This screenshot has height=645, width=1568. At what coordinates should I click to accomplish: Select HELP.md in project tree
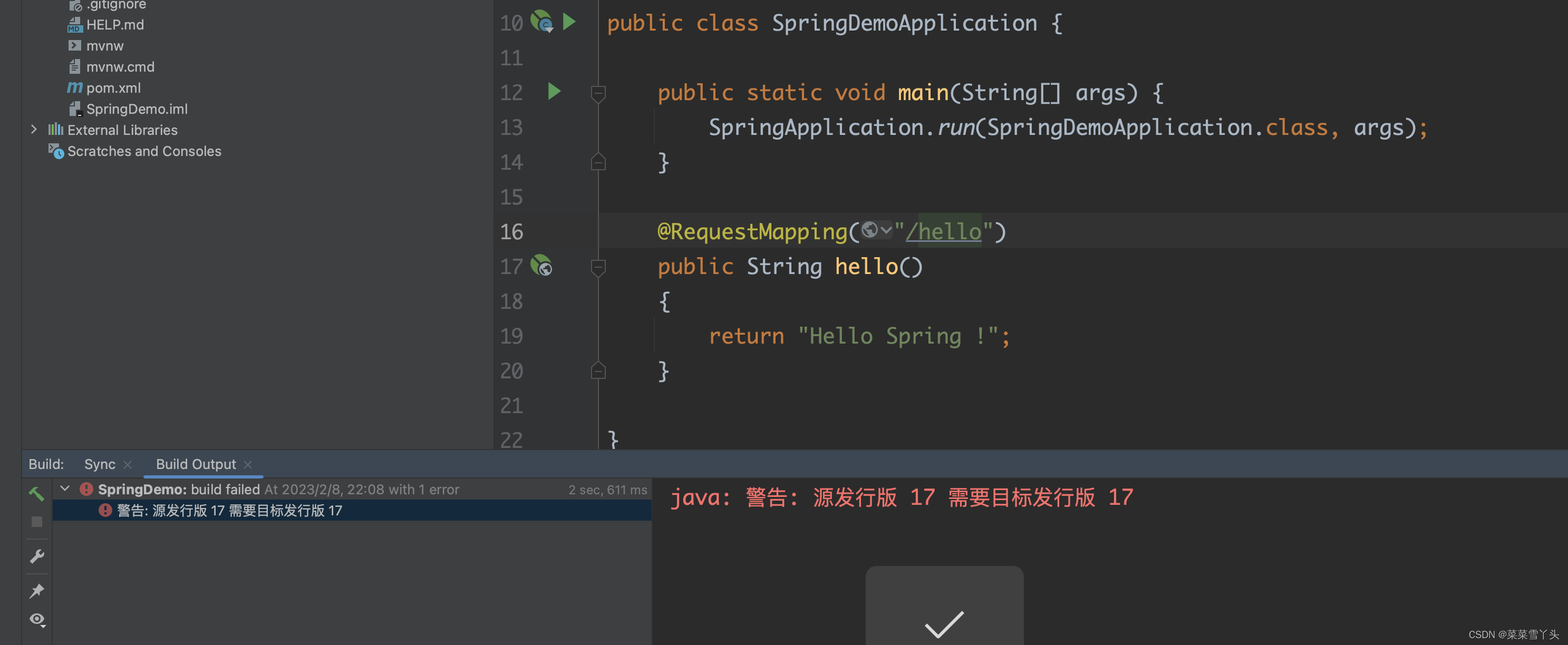point(115,25)
